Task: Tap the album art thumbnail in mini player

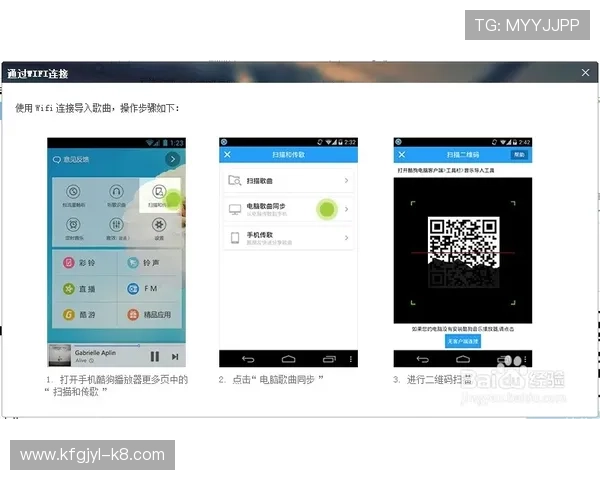Action: pos(60,355)
